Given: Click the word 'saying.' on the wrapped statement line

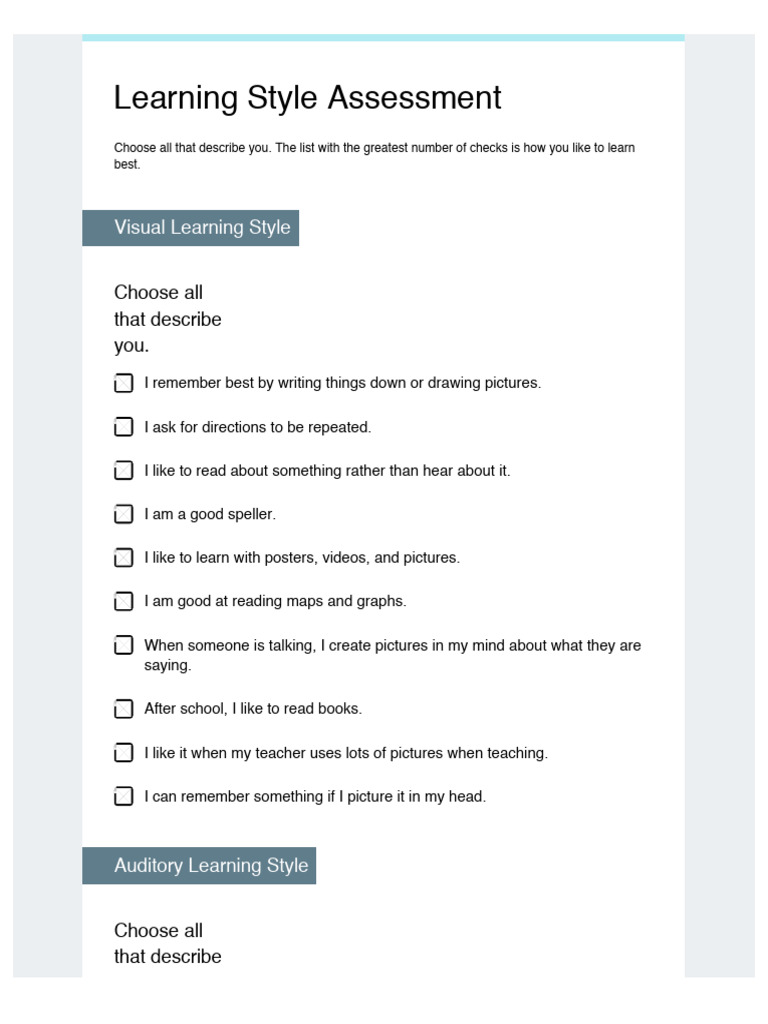Looking at the screenshot, I should pos(167,665).
